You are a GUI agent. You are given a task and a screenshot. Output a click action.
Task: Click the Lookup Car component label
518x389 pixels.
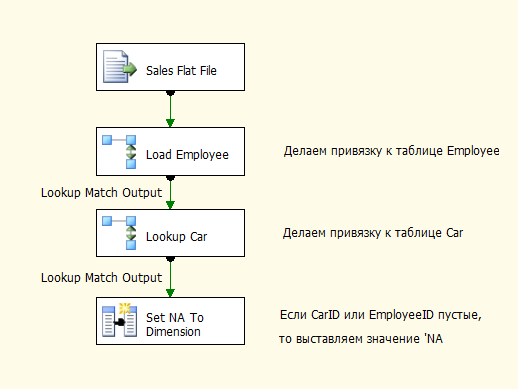177,237
